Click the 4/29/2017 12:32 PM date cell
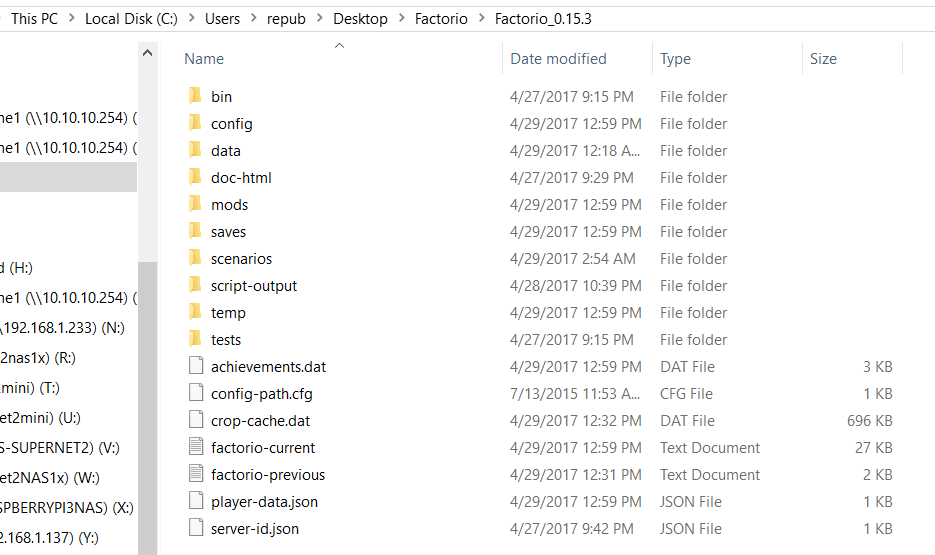 (x=575, y=421)
